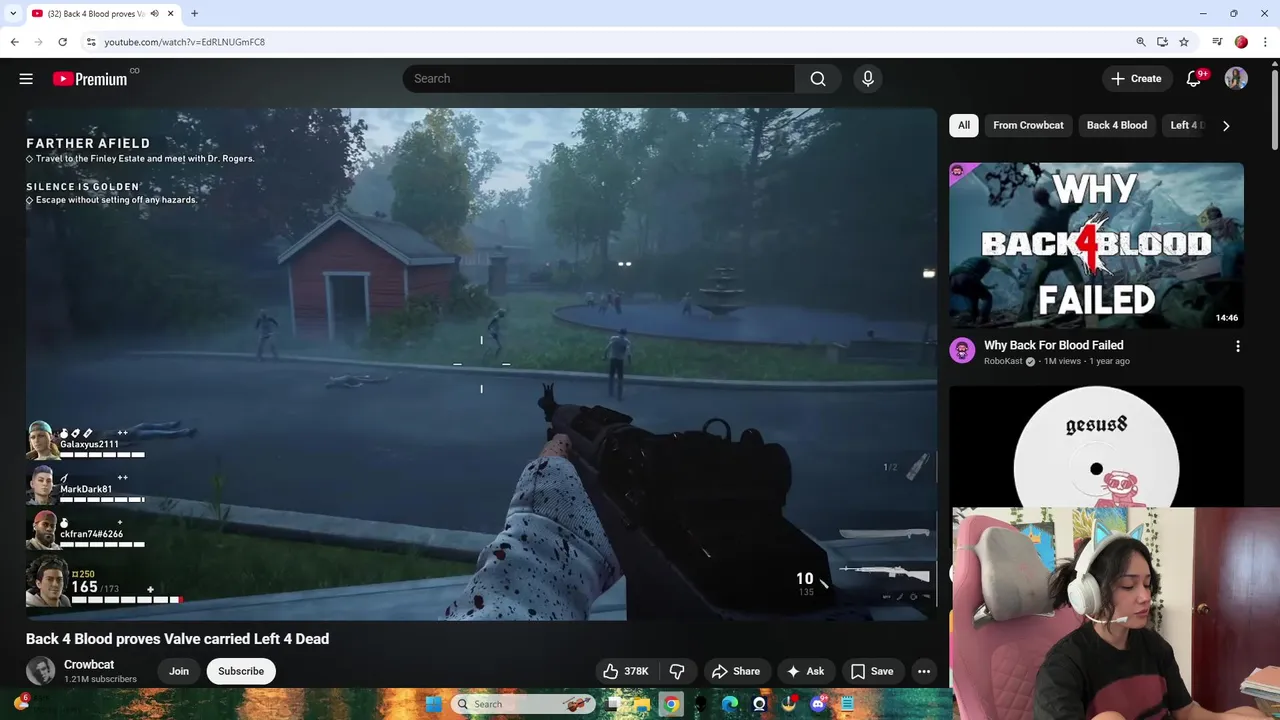The height and width of the screenshot is (720, 1280).
Task: Click the address bar URL
Action: click(x=185, y=42)
